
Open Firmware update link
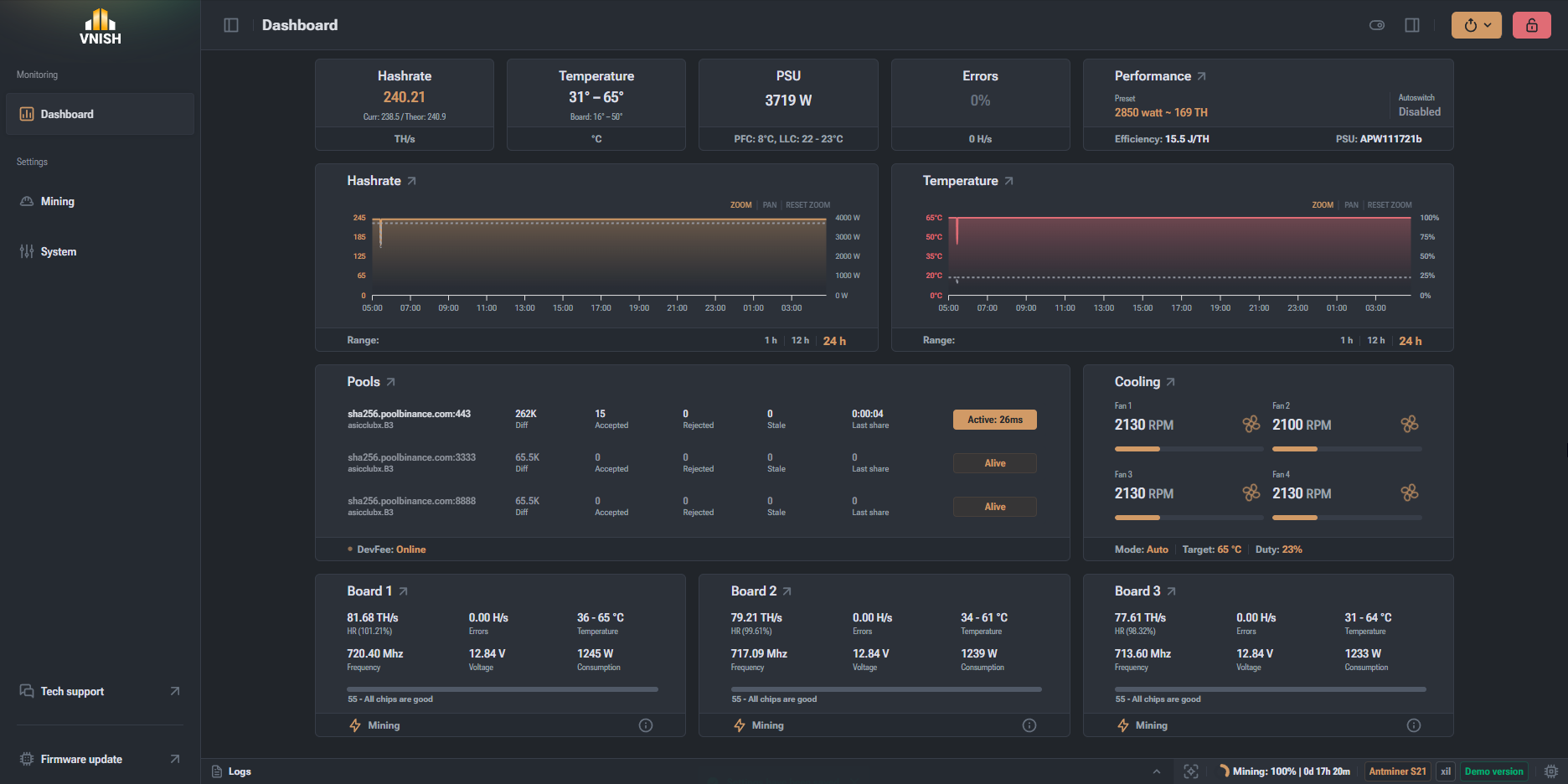[x=101, y=759]
